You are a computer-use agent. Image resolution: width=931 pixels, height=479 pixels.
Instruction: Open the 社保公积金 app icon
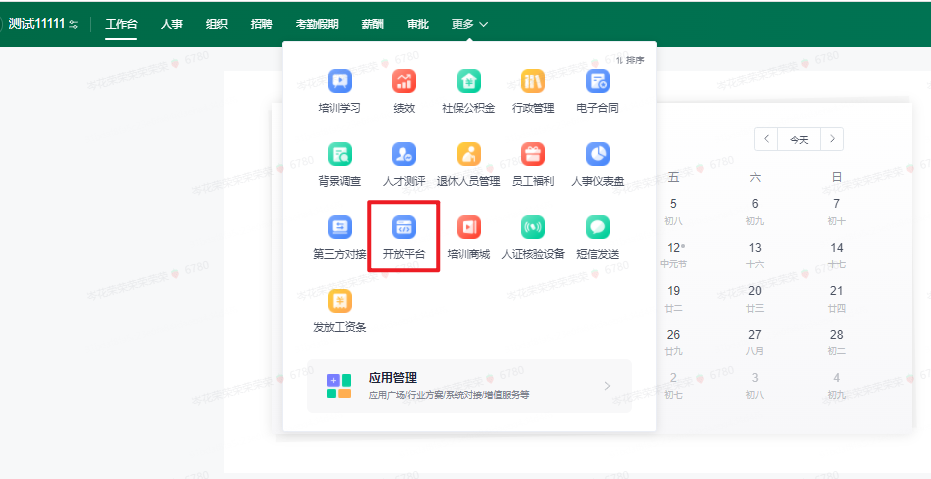click(x=468, y=81)
